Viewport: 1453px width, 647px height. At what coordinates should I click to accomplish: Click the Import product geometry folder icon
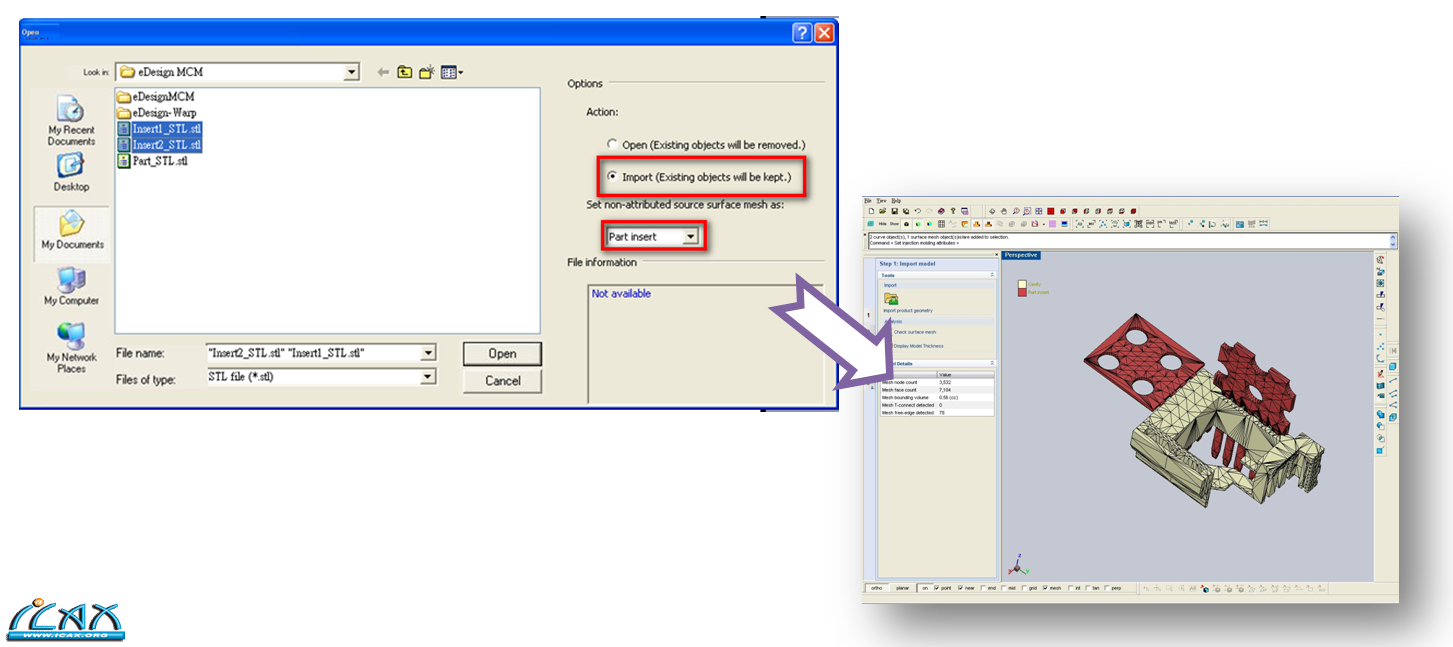tap(891, 298)
